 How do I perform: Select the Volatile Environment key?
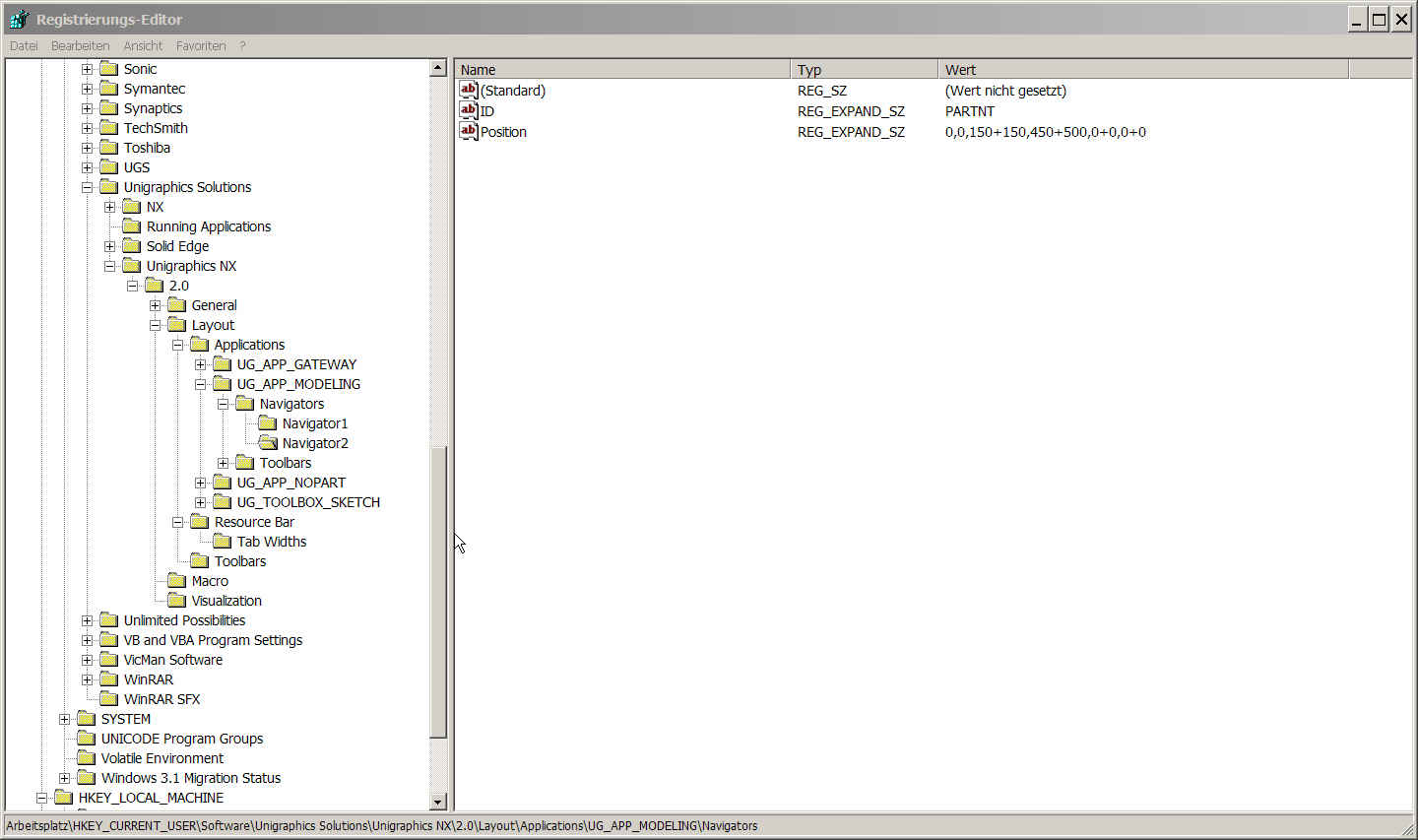point(162,758)
